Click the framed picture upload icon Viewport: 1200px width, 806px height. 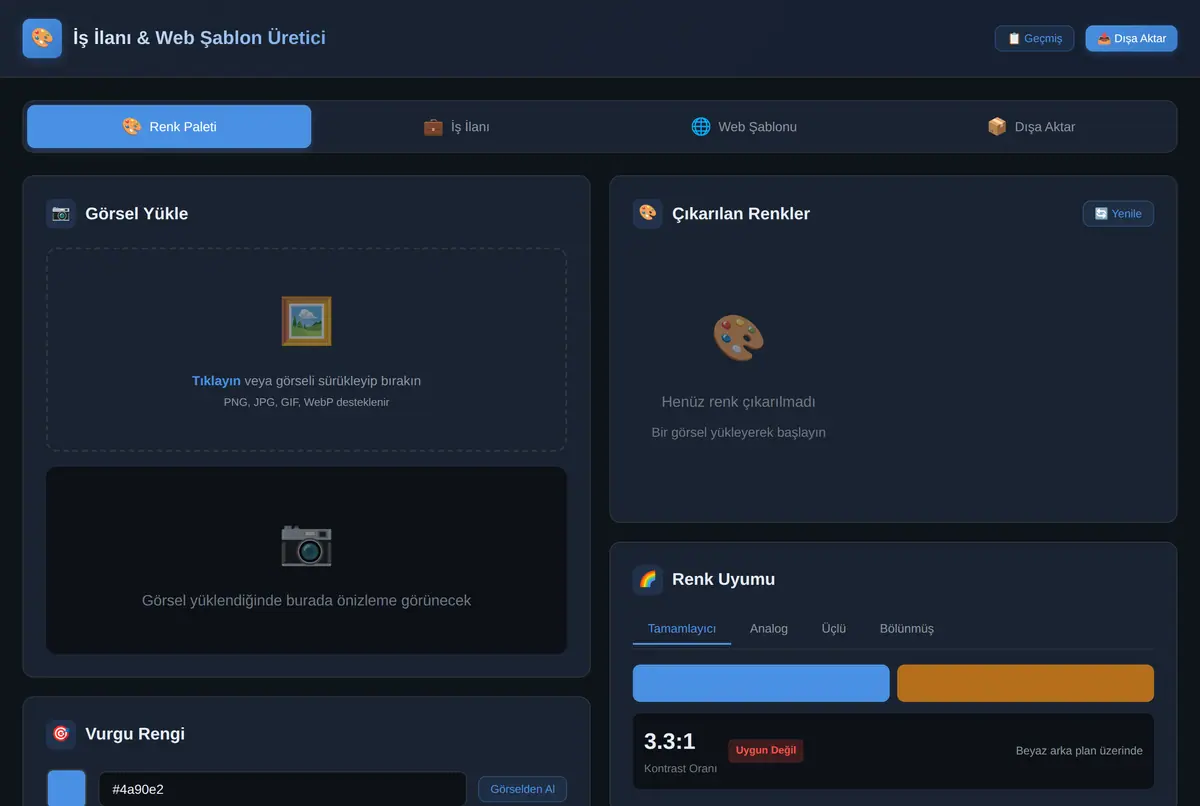point(306,321)
